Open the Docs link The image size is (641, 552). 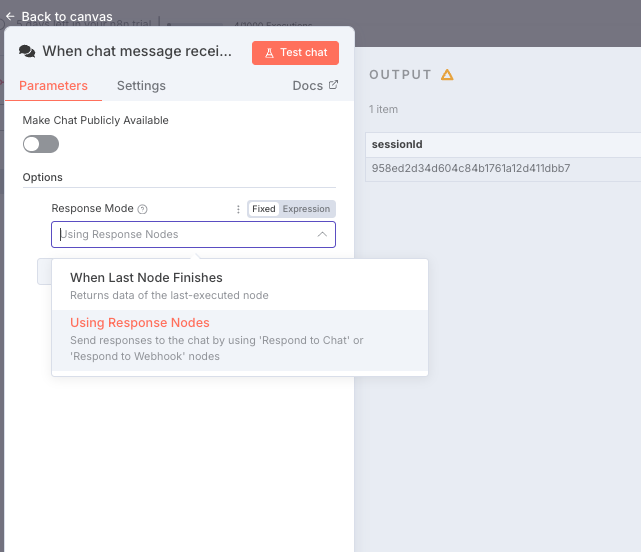point(307,86)
